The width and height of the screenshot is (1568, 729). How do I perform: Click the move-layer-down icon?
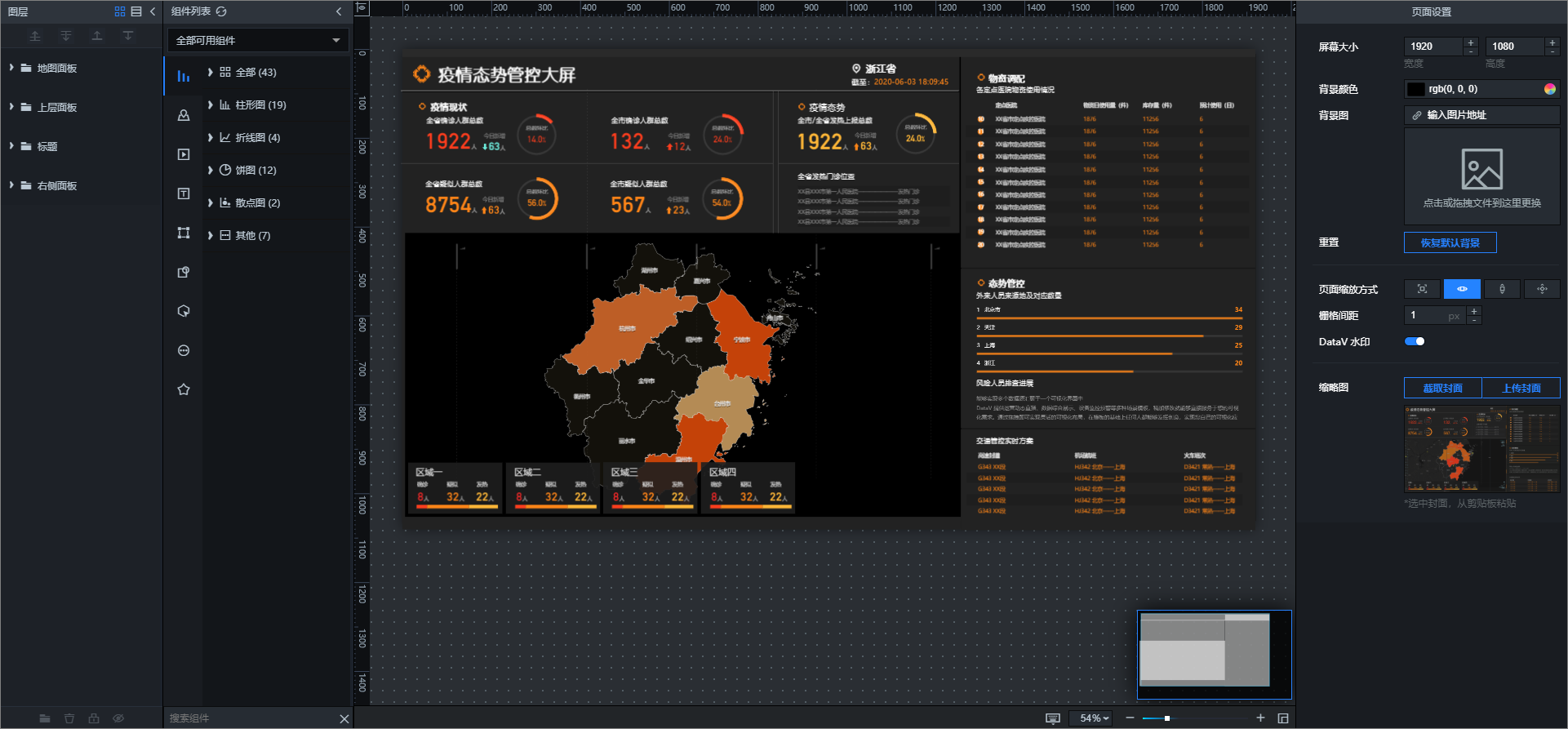click(x=128, y=36)
